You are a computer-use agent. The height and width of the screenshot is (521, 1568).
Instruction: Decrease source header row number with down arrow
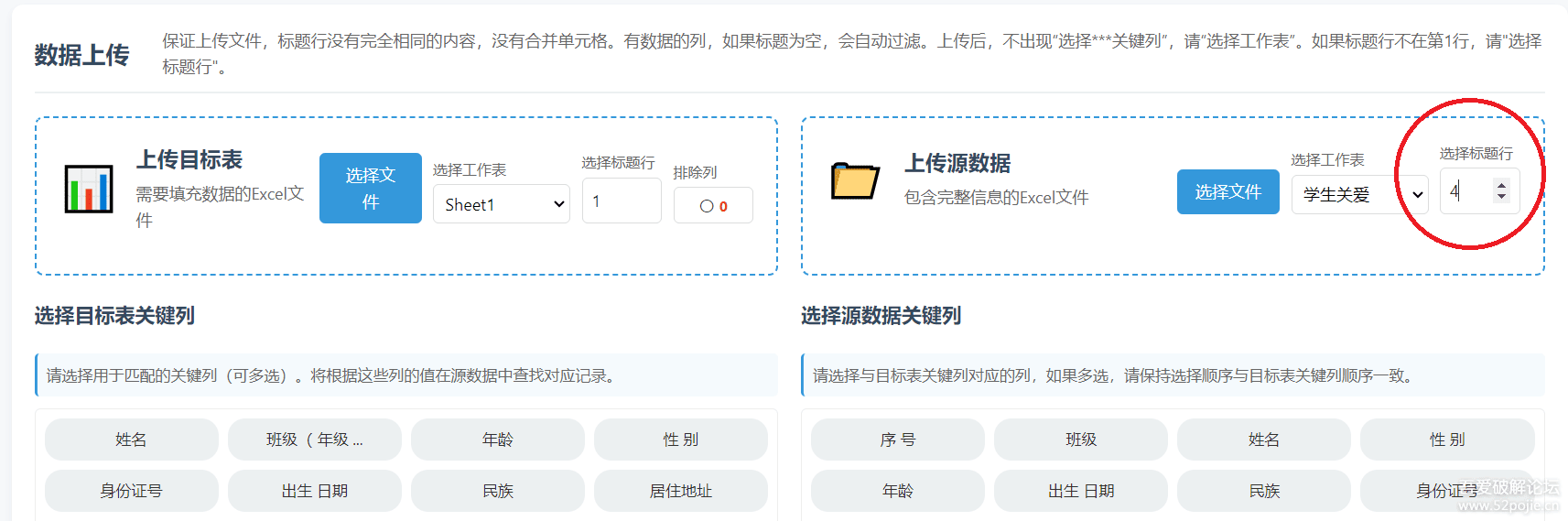coord(1501,197)
